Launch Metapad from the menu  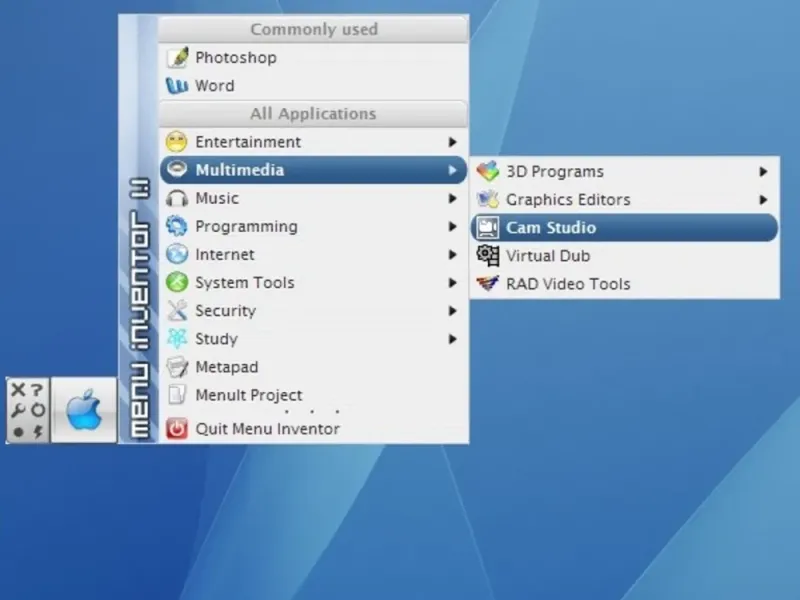pyautogui.click(x=313, y=367)
